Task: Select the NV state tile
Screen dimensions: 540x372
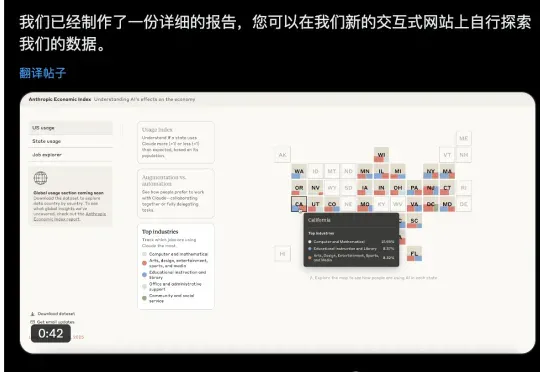Action: [315, 188]
